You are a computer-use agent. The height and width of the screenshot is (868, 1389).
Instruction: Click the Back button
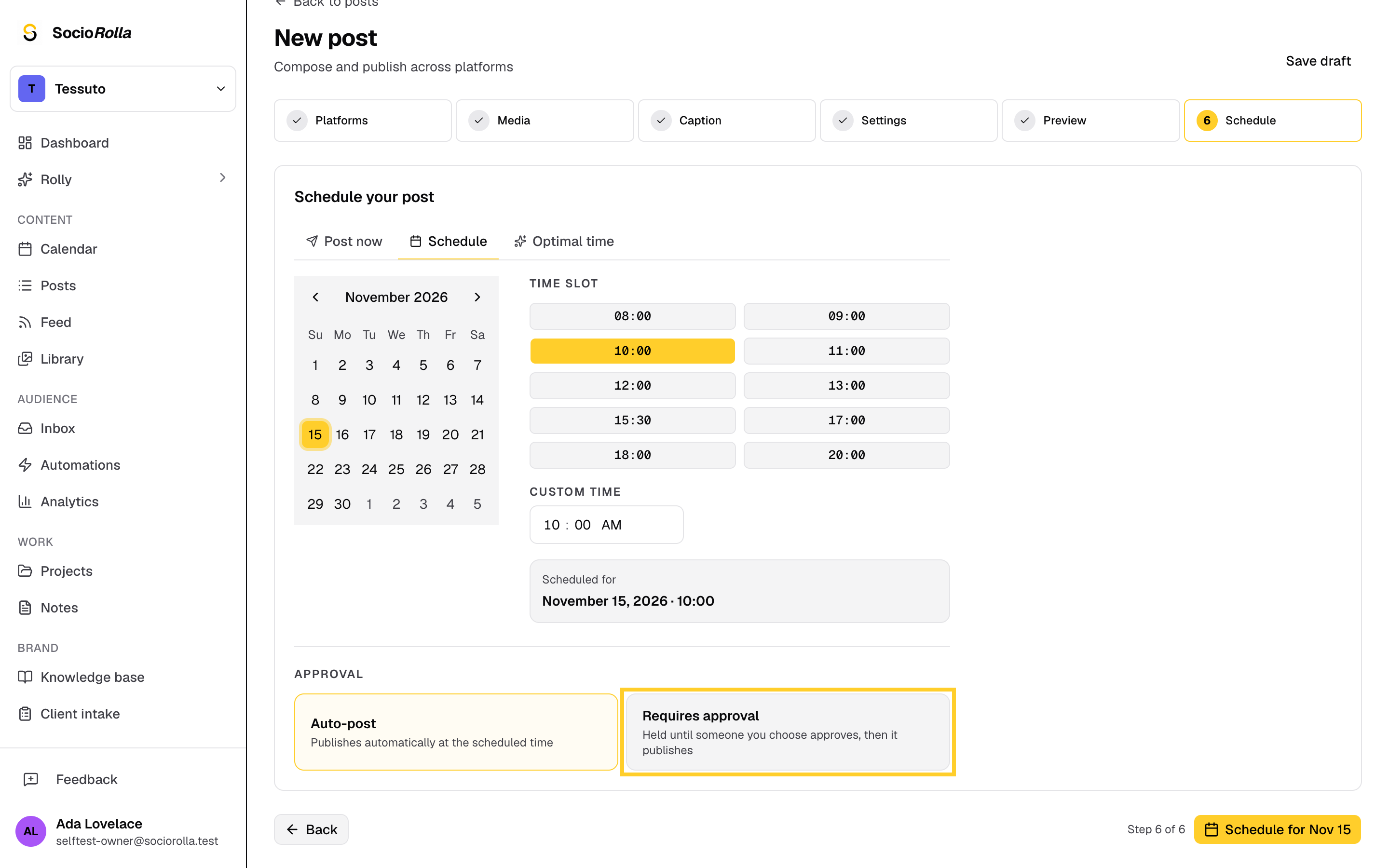click(x=311, y=829)
